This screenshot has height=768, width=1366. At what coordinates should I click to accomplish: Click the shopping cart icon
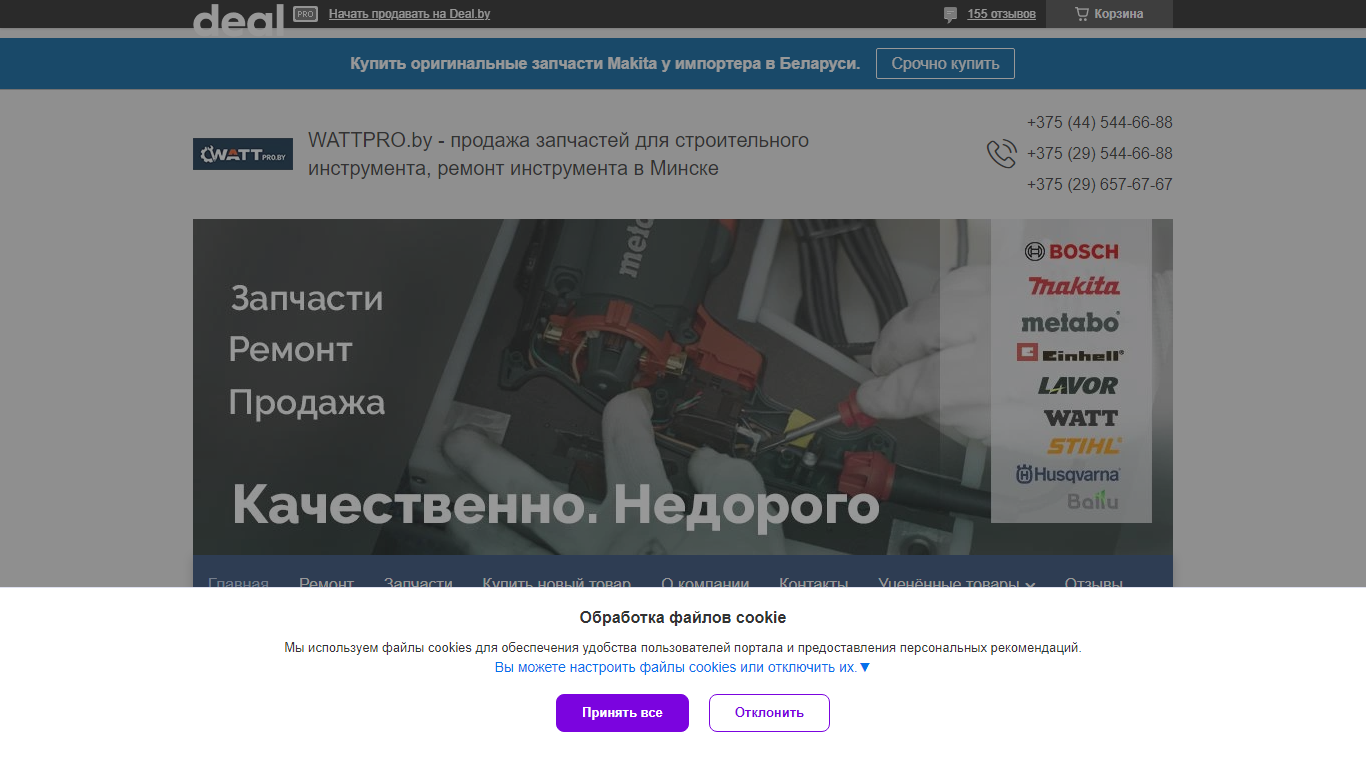[1081, 14]
